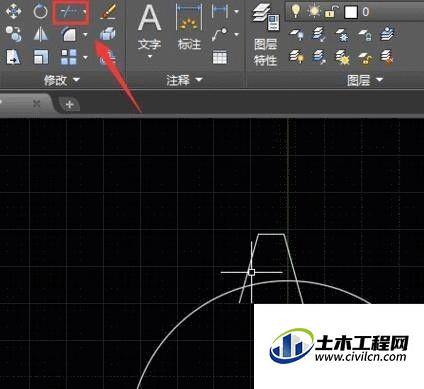
Task: Insert a table with the Table icon
Action: [x=220, y=57]
